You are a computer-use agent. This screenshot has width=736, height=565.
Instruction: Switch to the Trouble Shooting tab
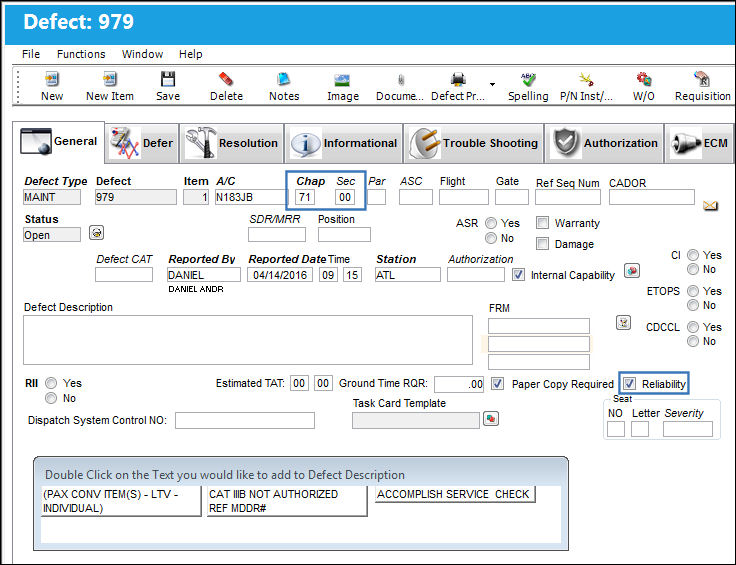474,143
